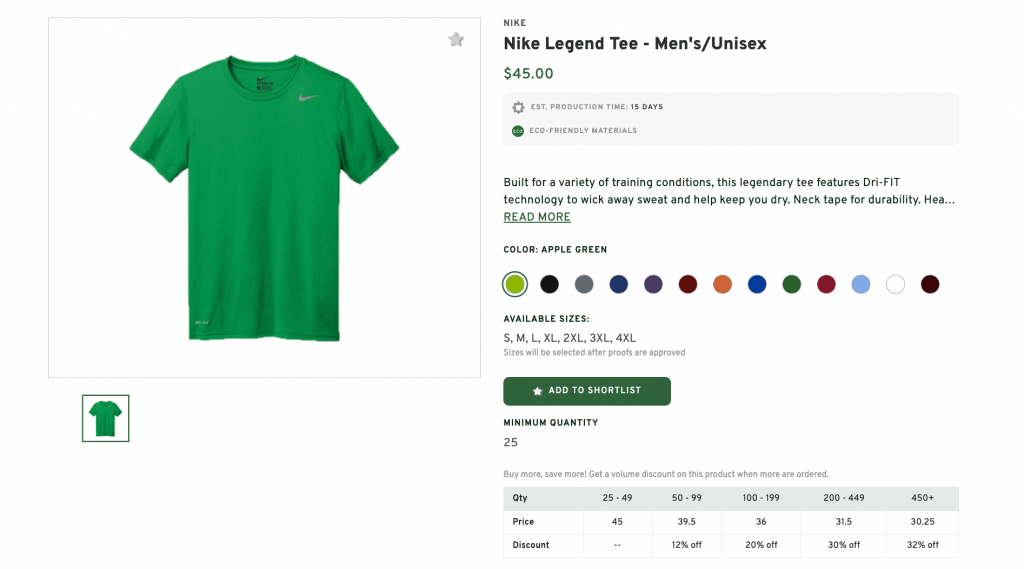Click the Nike swoosh logo on shirt
The width and height of the screenshot is (1024, 569).
[308, 97]
